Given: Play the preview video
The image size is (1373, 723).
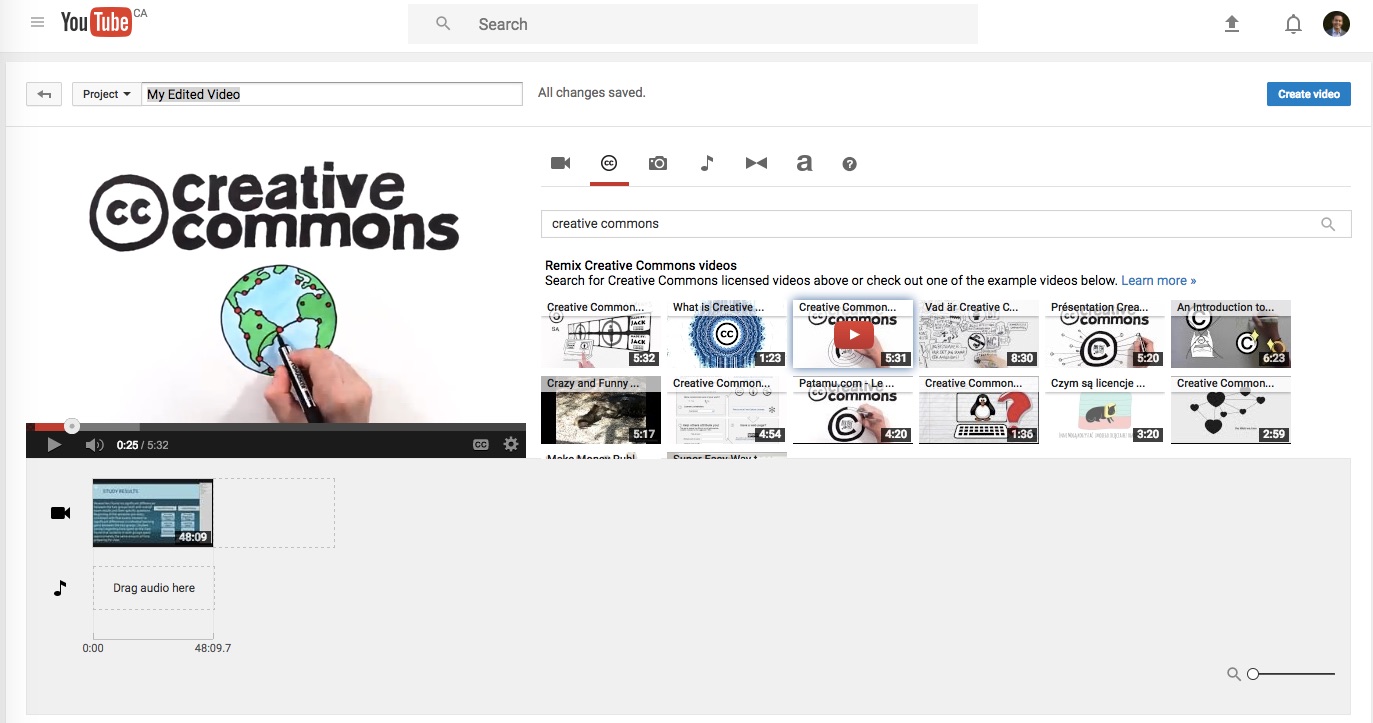Looking at the screenshot, I should pyautogui.click(x=54, y=445).
